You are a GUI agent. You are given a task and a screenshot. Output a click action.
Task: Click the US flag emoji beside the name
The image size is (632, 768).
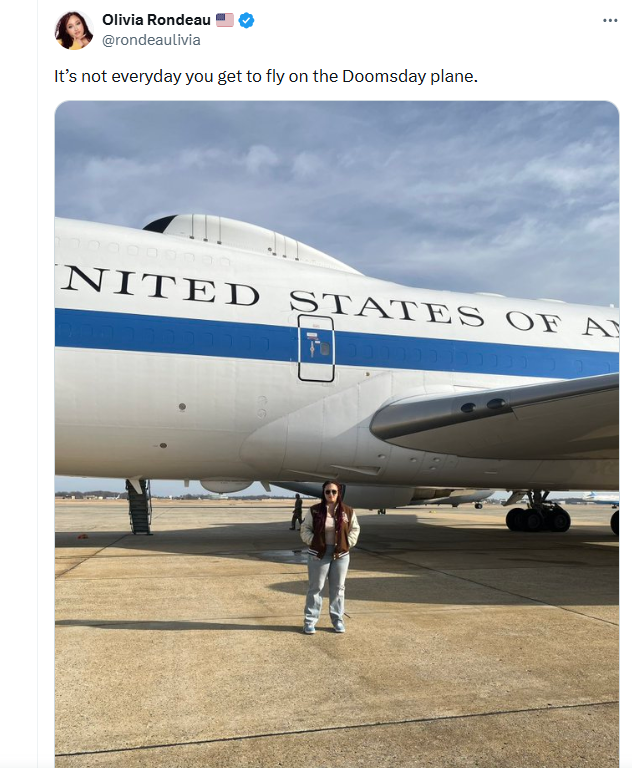click(225, 20)
